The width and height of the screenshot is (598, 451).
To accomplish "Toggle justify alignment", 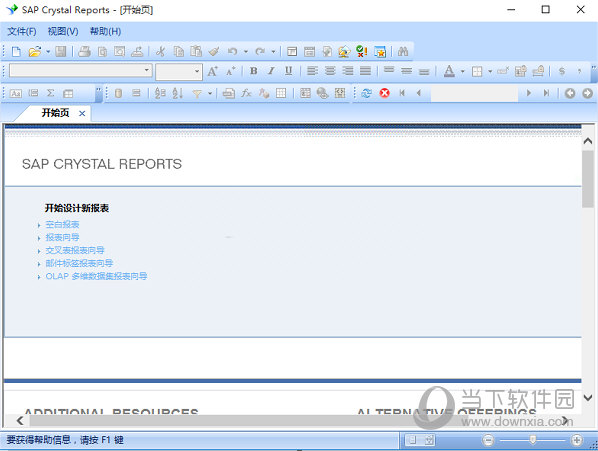I will pyautogui.click(x=365, y=71).
